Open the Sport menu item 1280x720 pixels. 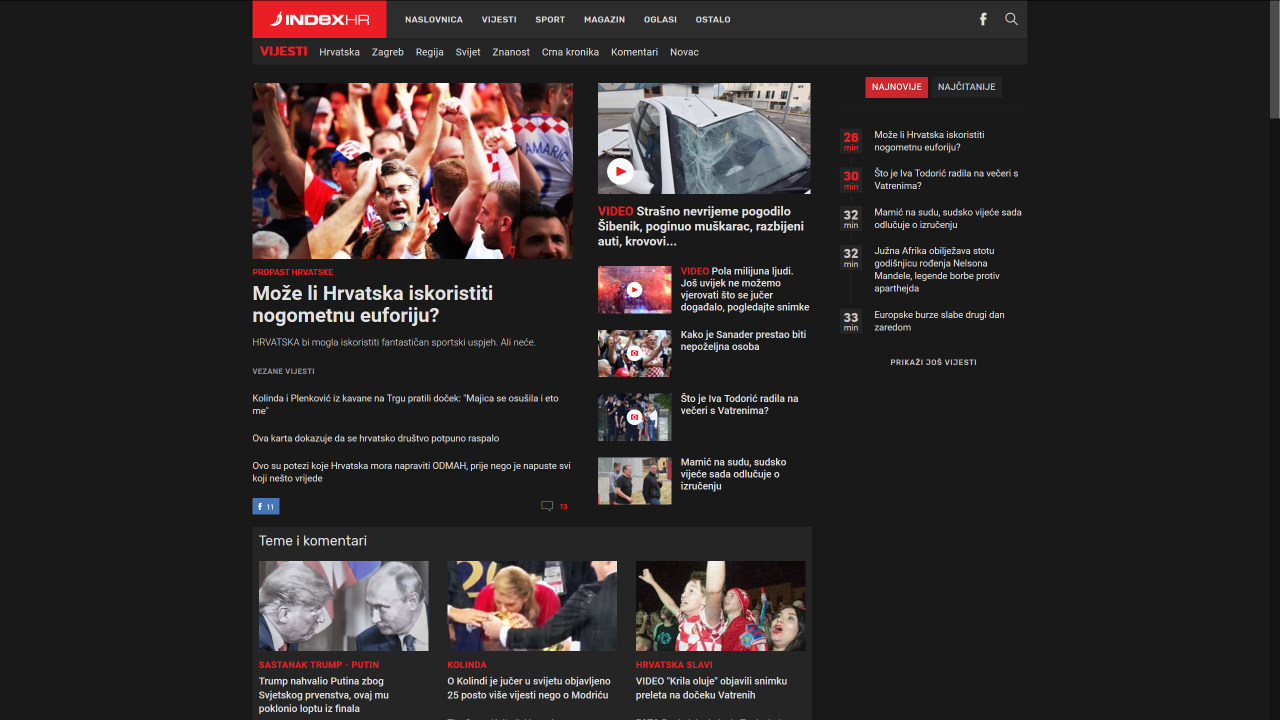[549, 19]
